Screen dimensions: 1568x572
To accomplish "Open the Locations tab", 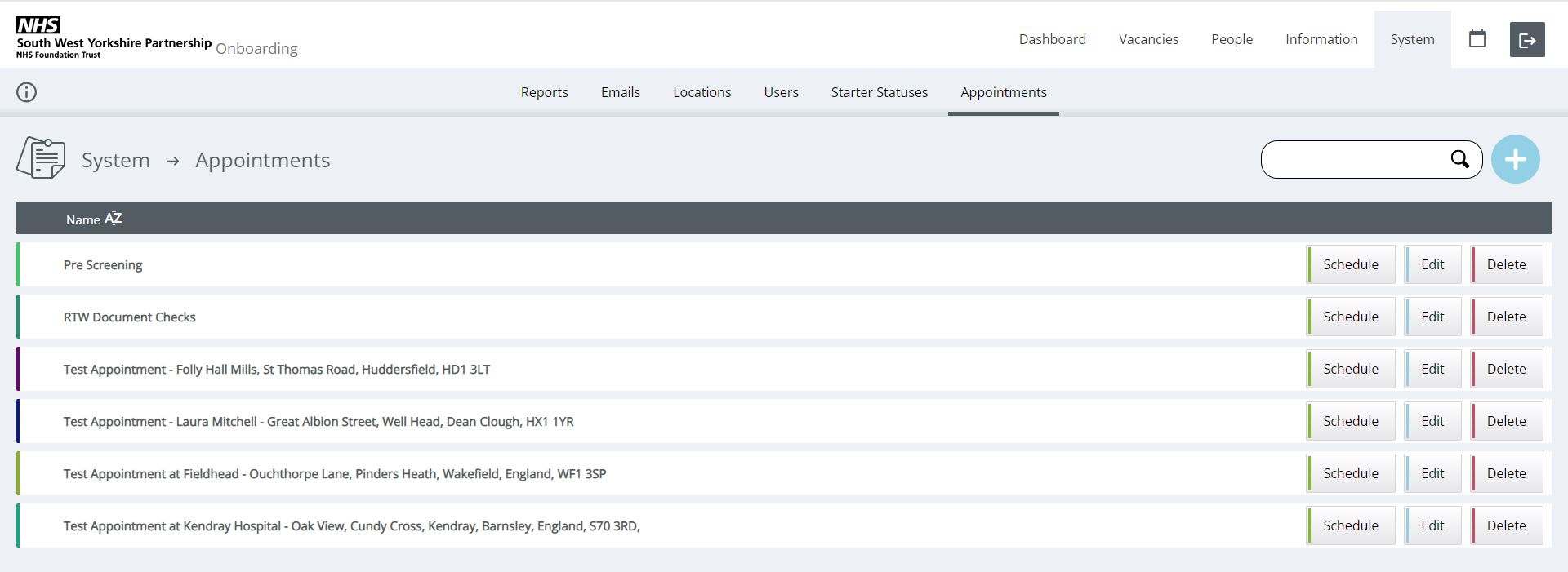I will (702, 92).
